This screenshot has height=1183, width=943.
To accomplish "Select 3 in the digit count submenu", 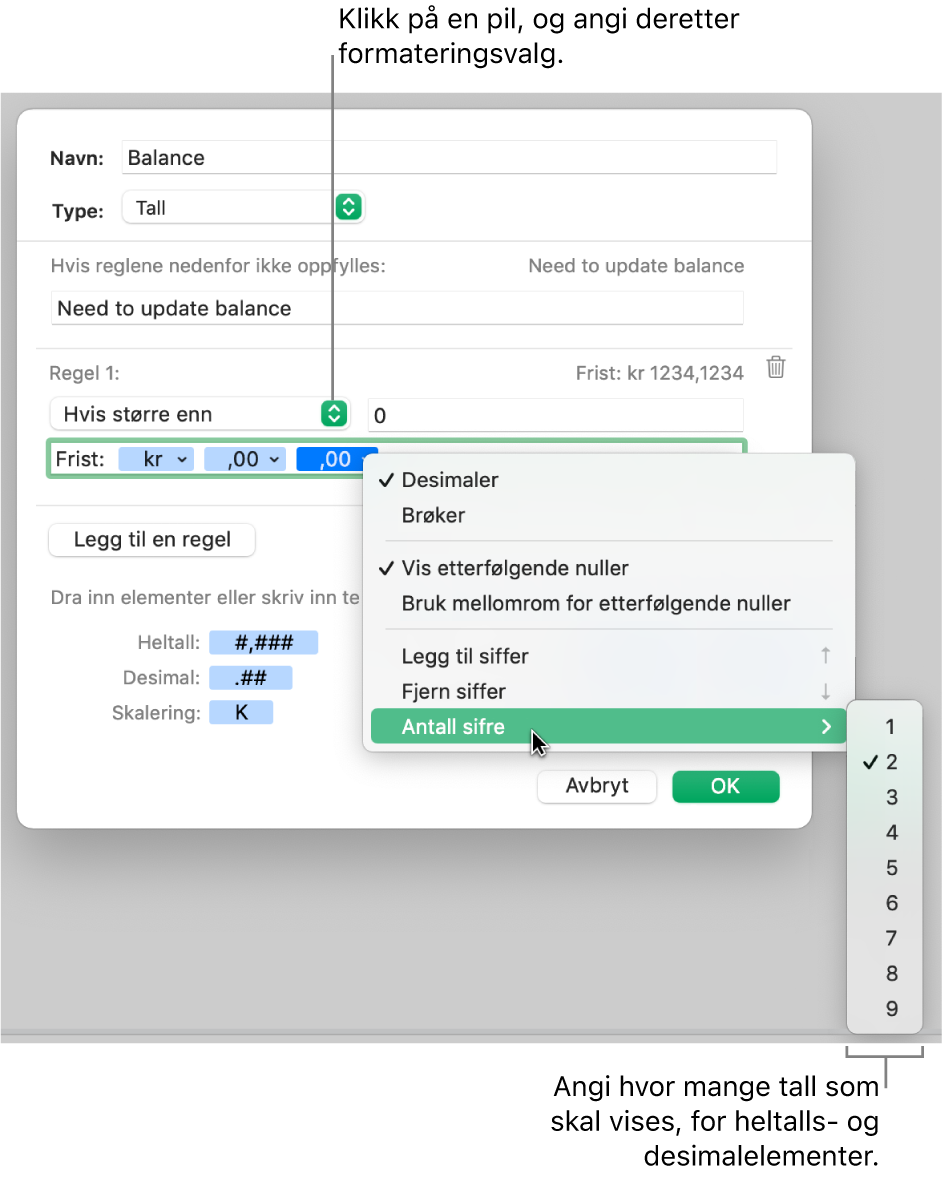I will click(885, 797).
